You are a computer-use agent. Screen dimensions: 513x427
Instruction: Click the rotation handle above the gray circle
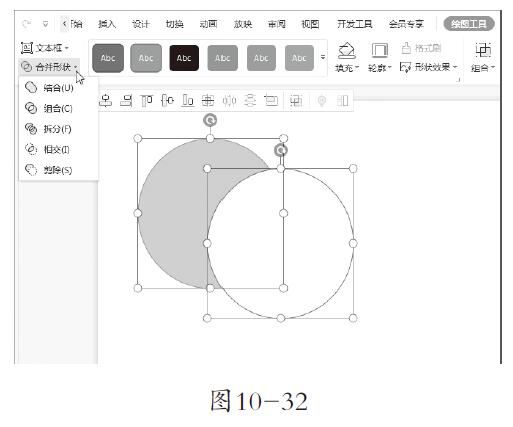coord(210,120)
